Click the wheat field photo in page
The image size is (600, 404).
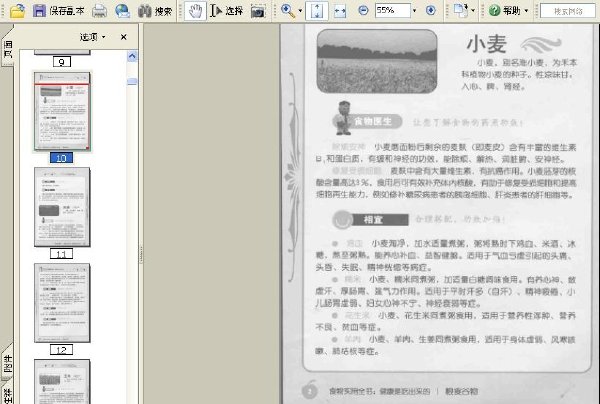pos(377,61)
